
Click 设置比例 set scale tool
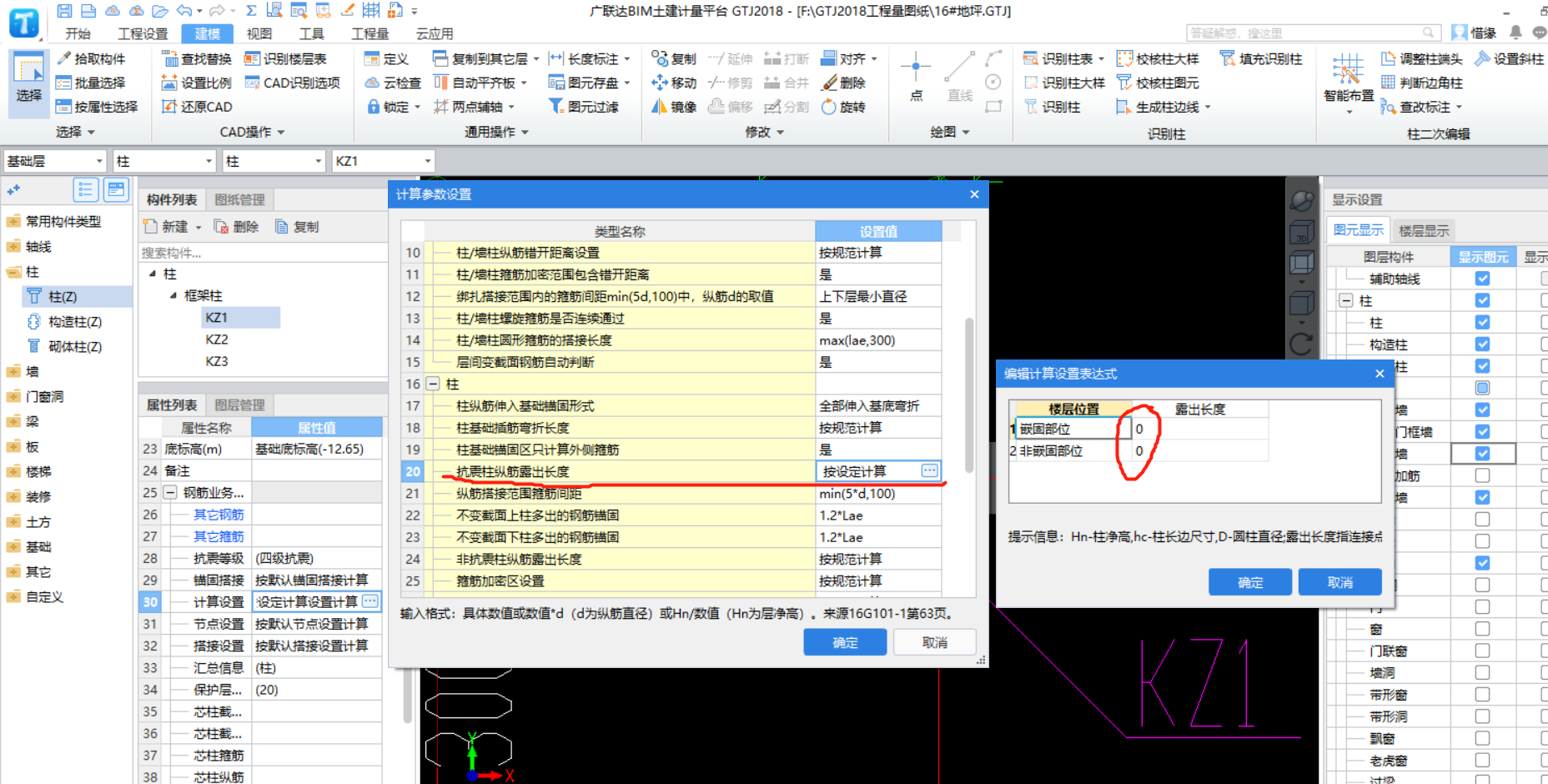[197, 83]
